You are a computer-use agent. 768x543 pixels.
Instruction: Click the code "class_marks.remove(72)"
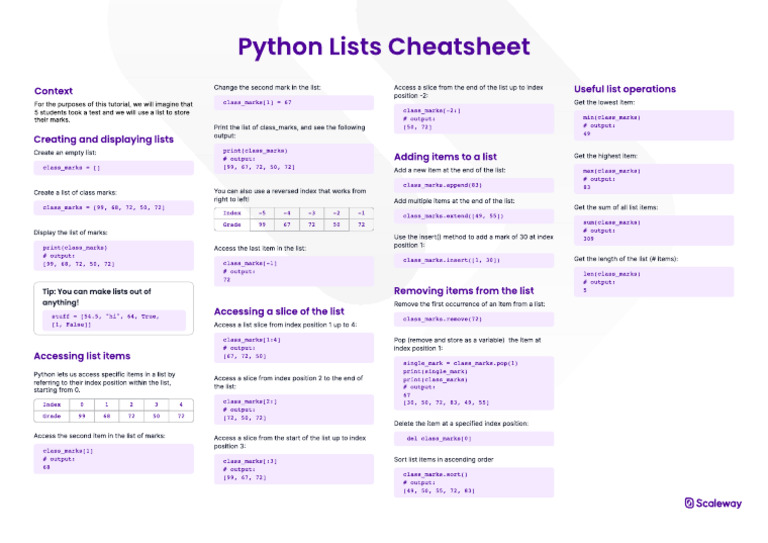click(442, 319)
